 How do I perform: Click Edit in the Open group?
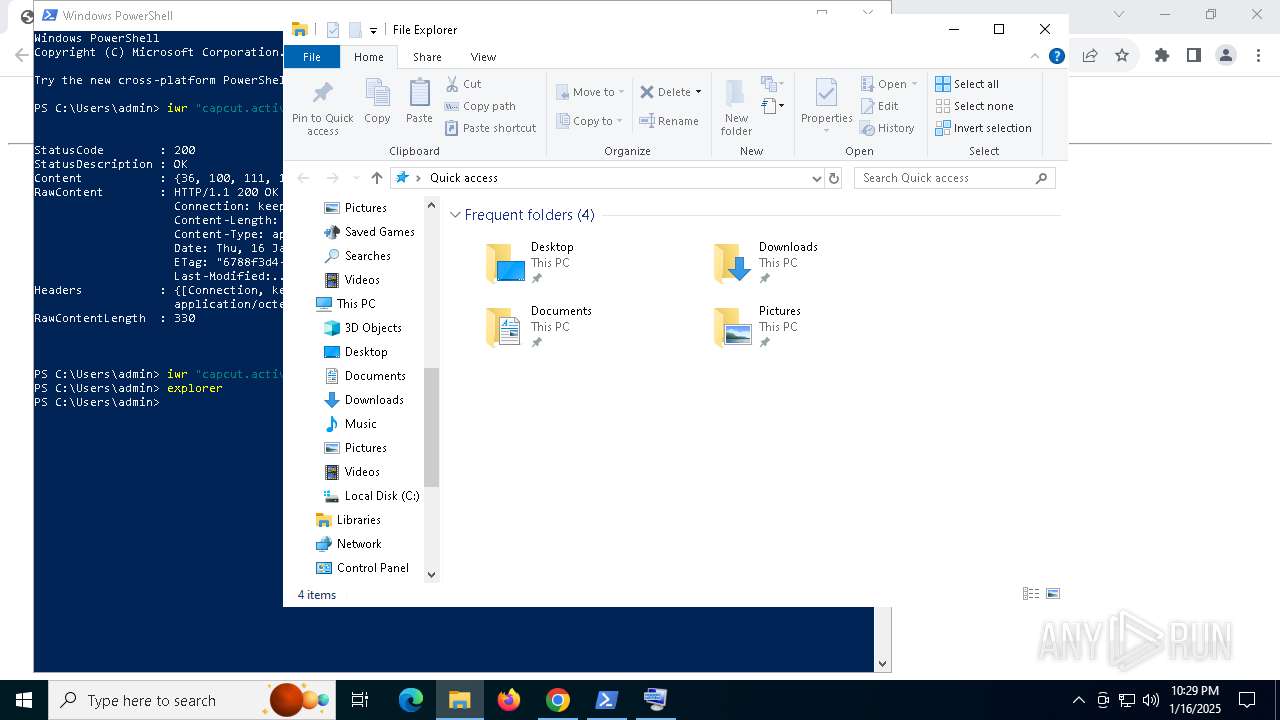point(879,106)
